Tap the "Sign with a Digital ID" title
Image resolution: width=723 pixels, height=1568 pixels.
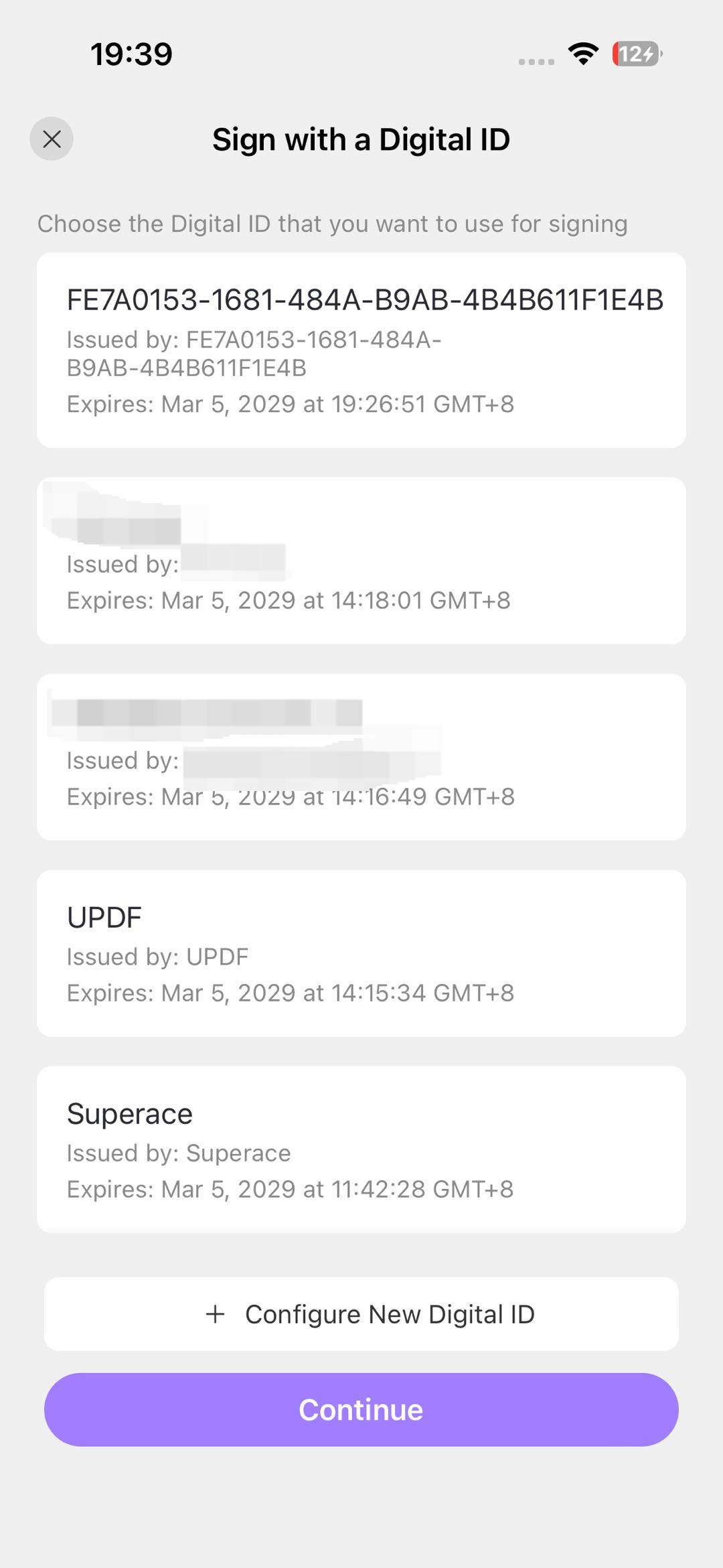[x=361, y=140]
